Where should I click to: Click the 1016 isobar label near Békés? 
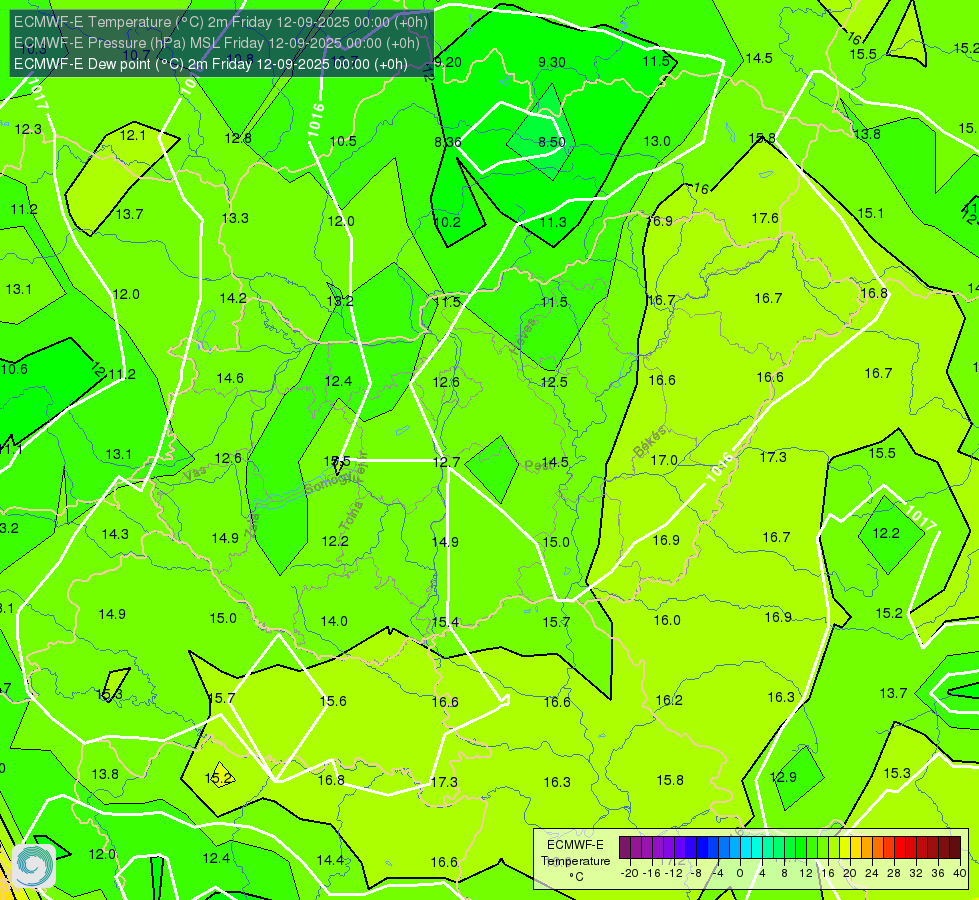pyautogui.click(x=720, y=467)
